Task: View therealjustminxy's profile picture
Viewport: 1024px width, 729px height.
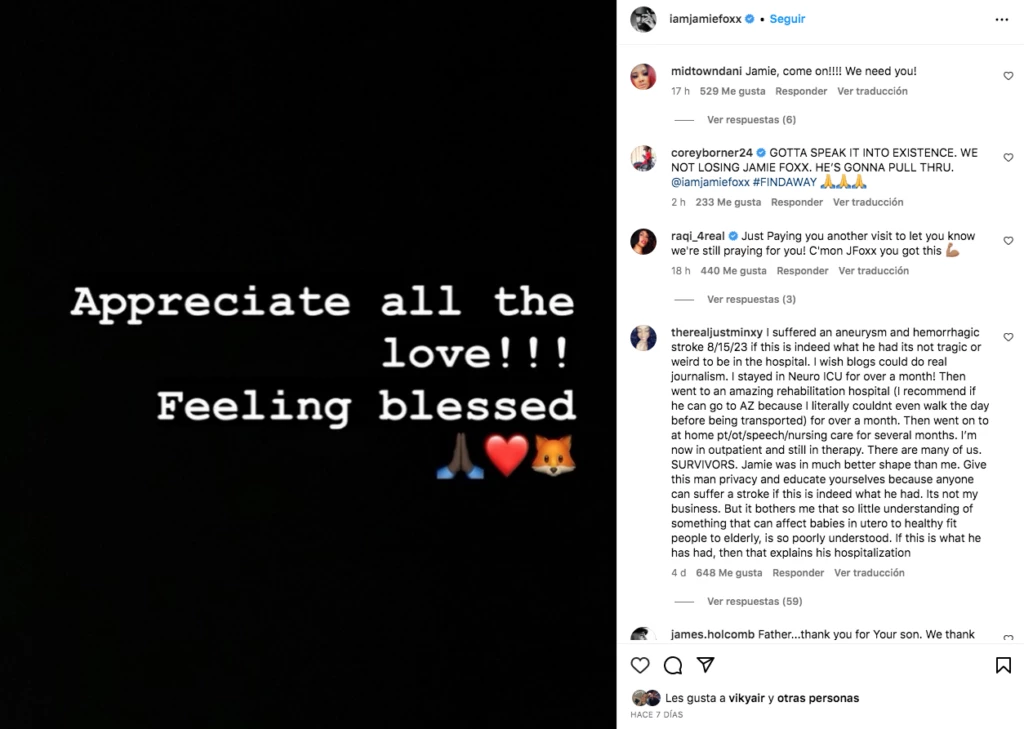Action: pos(643,338)
